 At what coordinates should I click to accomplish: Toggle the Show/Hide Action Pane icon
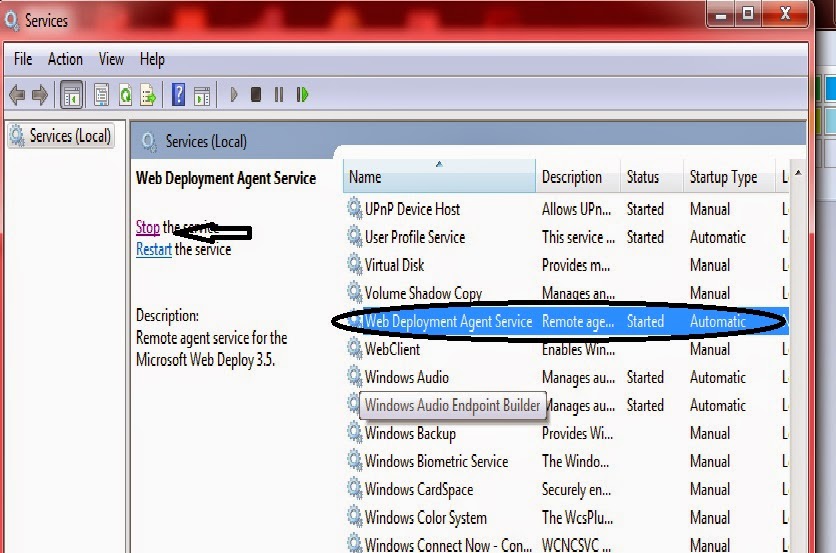(x=202, y=95)
